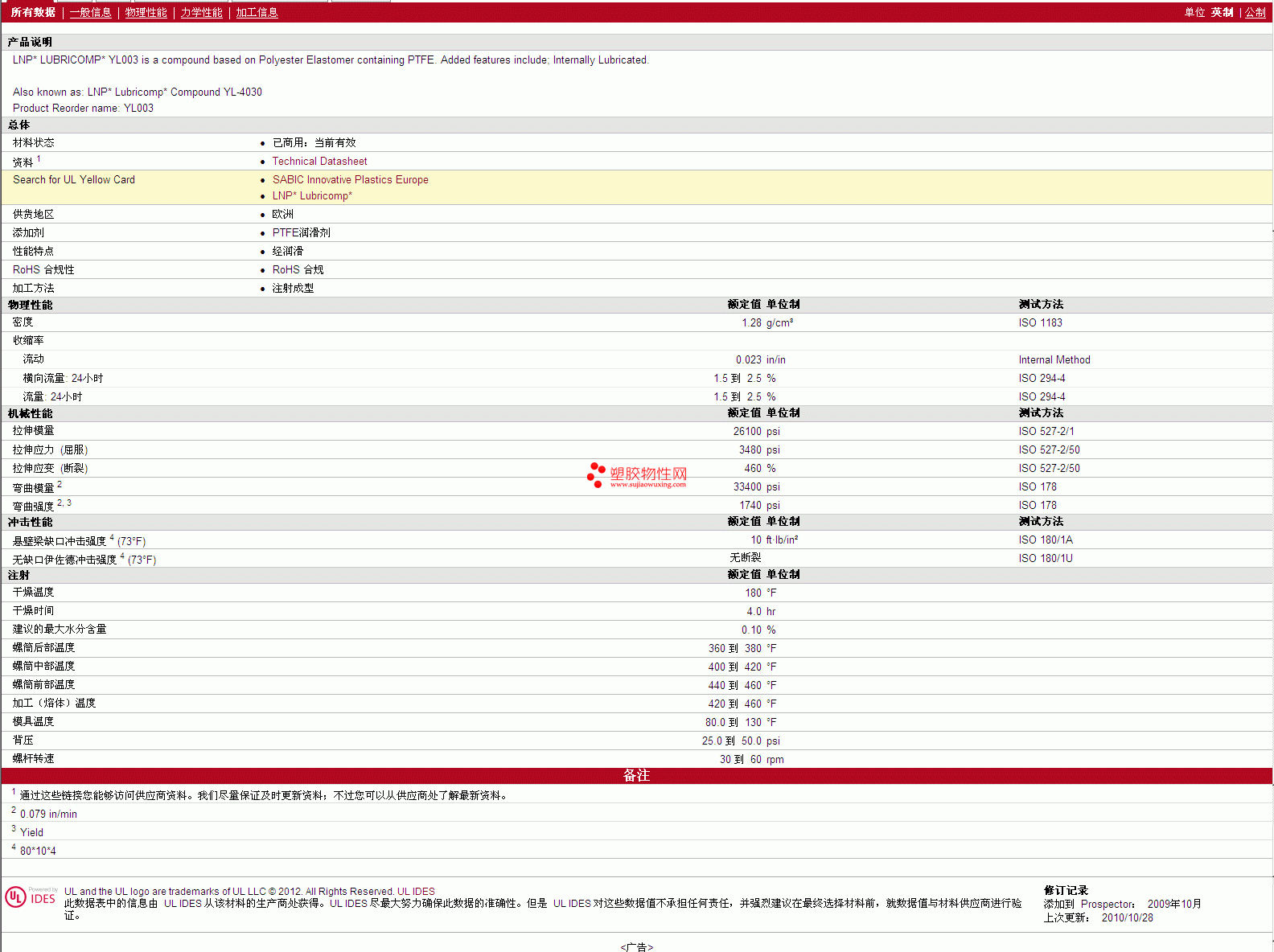Screen dimensions: 1274x952
Task: Click SABIC Innovative Plastics Europe link
Action: click(350, 180)
